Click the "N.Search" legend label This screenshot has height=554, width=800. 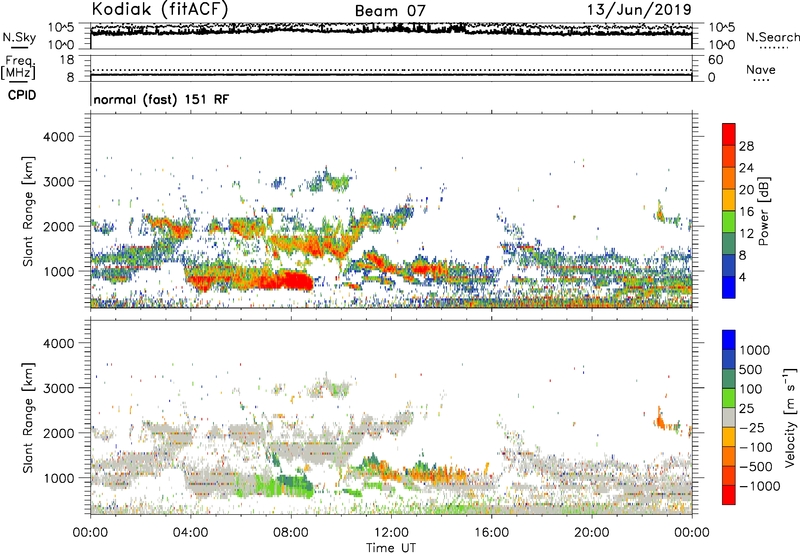point(773,37)
